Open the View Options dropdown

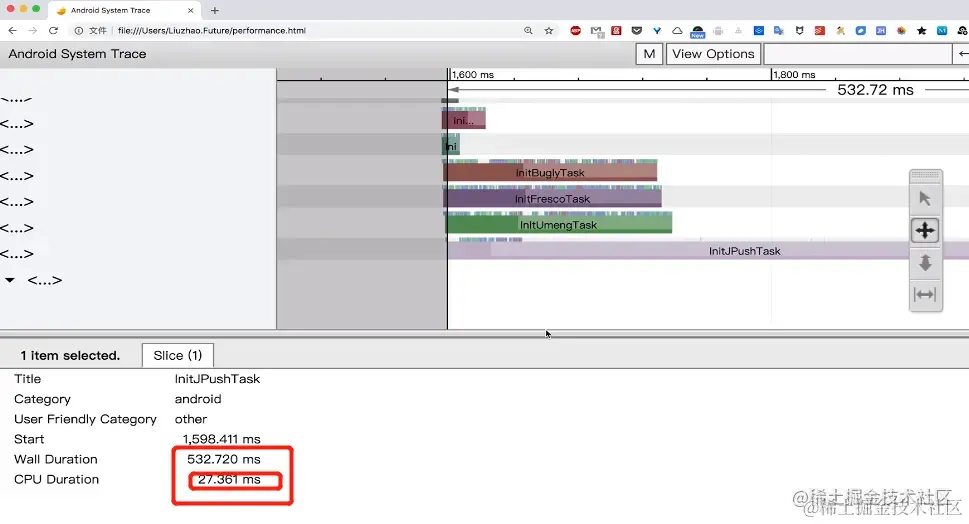pyautogui.click(x=713, y=54)
